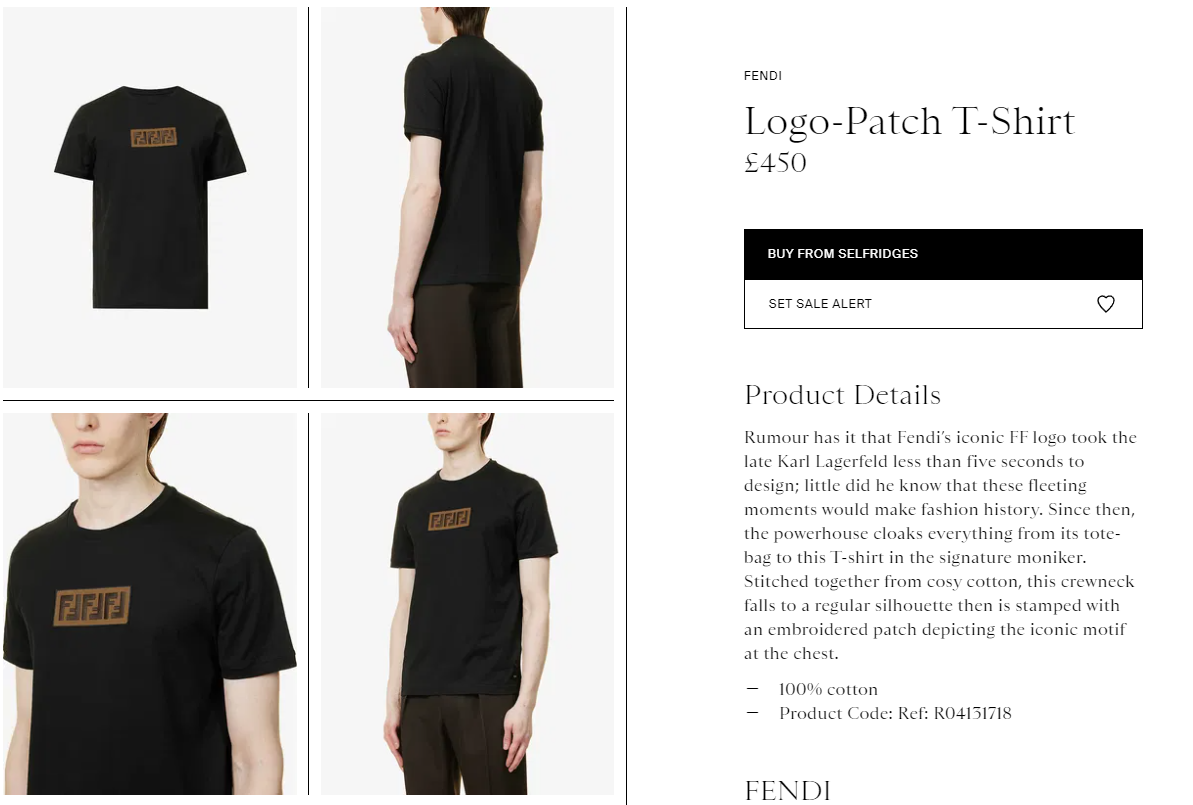Click the FF logo patch in close-up photo
Viewport: 1193px width, 805px height.
point(92,606)
